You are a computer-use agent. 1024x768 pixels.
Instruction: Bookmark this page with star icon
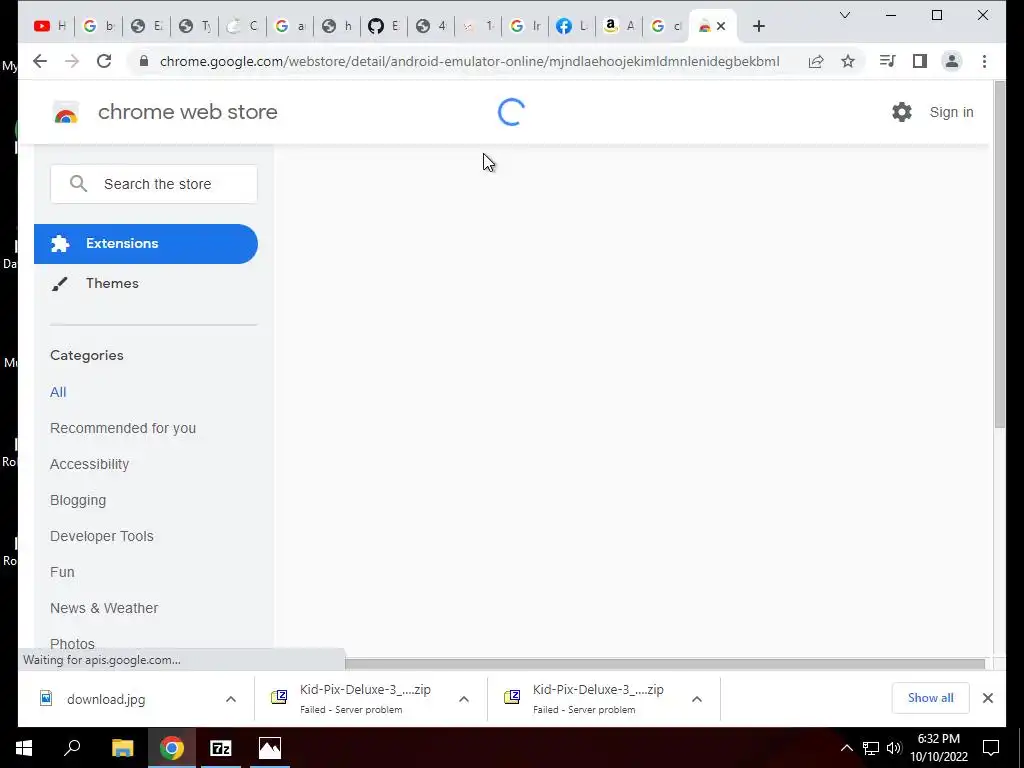pos(848,61)
